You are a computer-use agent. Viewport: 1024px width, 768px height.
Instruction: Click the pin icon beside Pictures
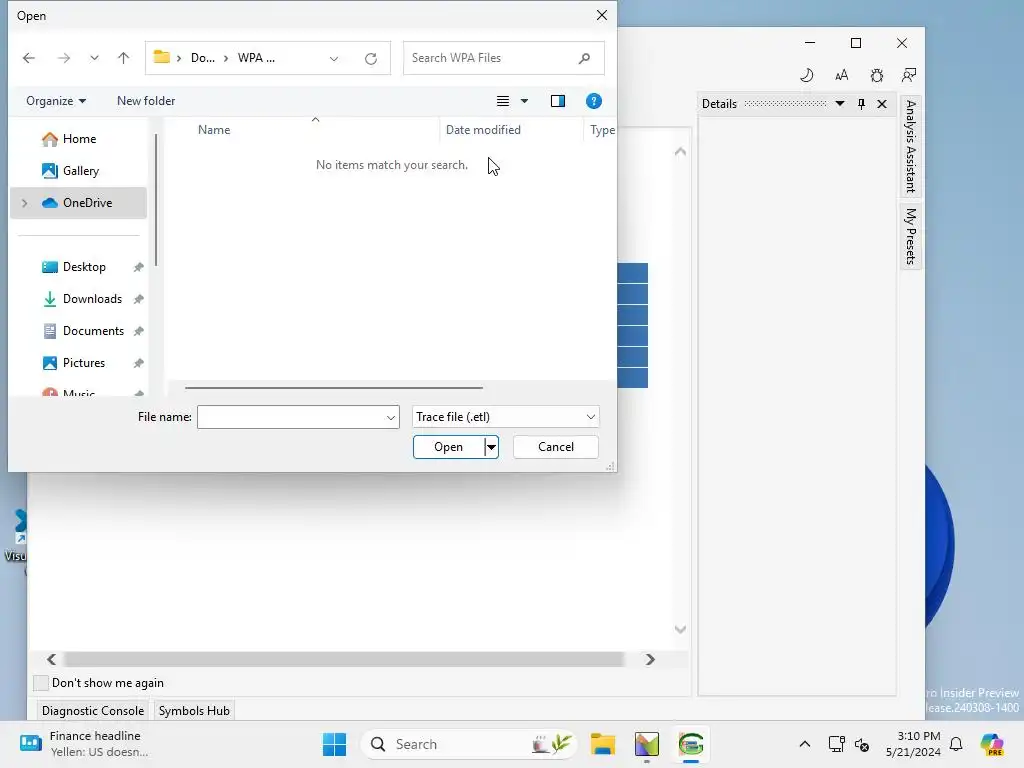pyautogui.click(x=138, y=363)
